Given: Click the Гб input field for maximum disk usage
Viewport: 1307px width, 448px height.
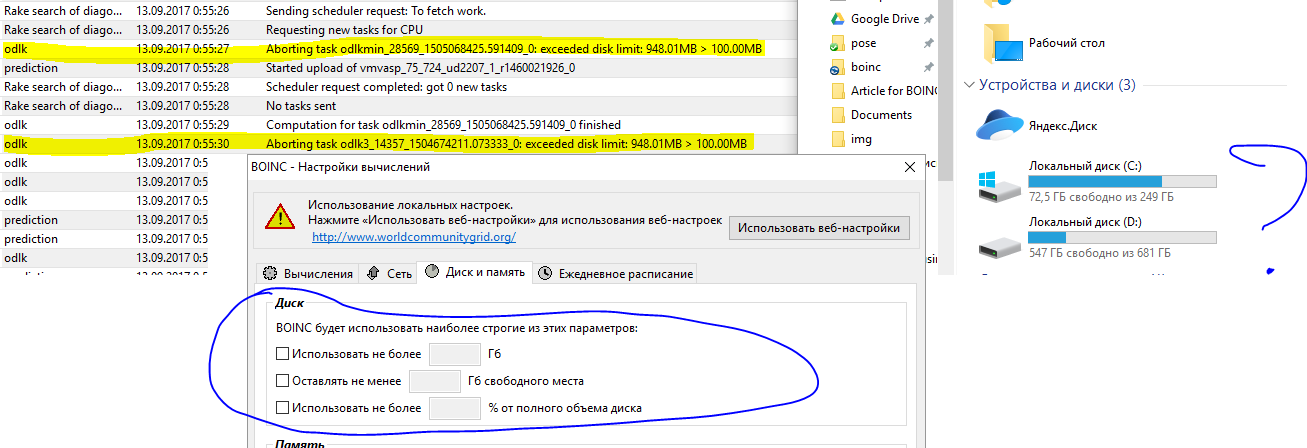Looking at the screenshot, I should coord(455,353).
